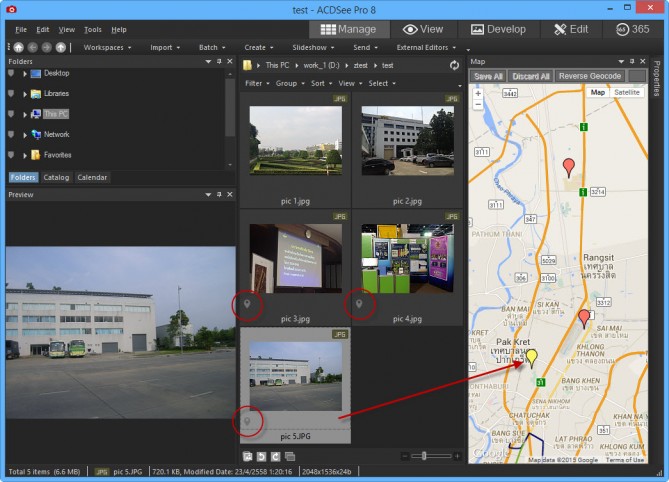Select the yellow map marker near Pak Kret
The image size is (669, 482).
531,358
